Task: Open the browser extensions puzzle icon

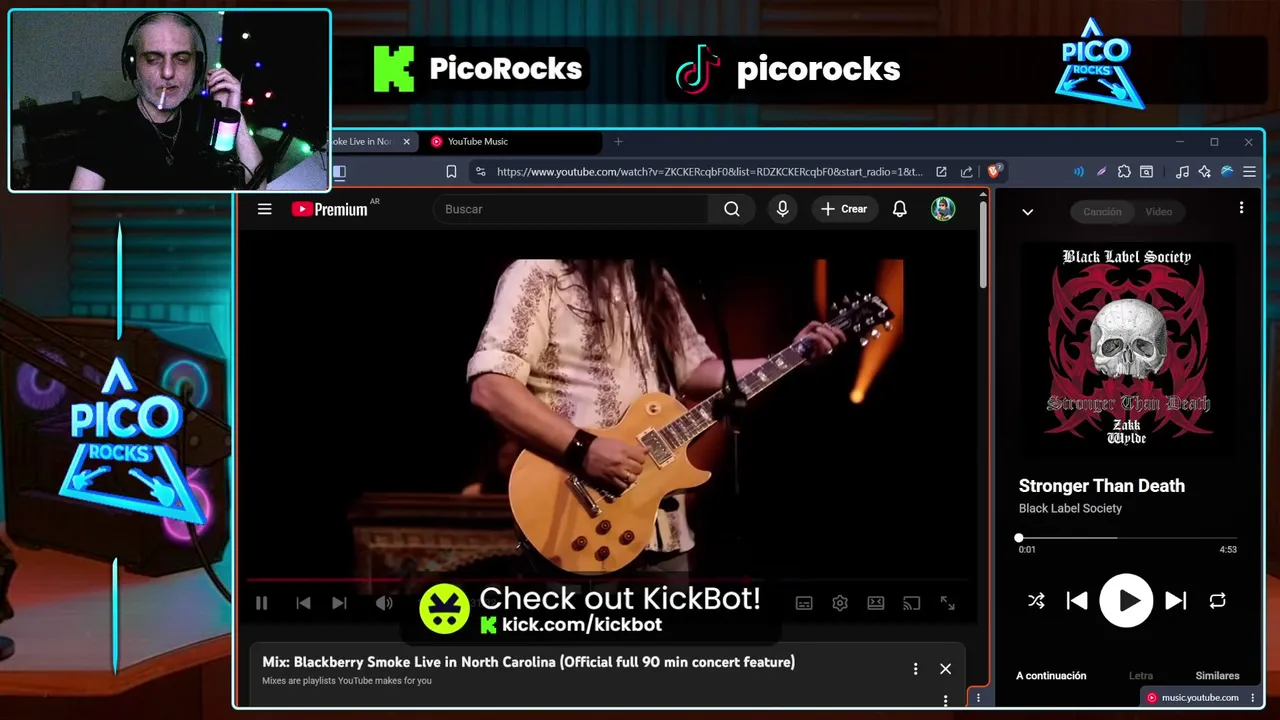Action: point(1124,172)
